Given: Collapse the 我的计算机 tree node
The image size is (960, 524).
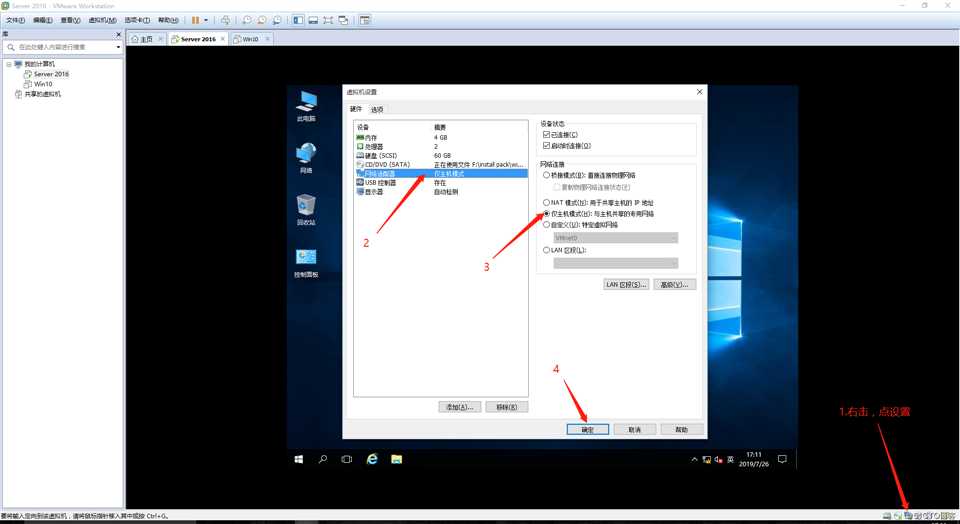Looking at the screenshot, I should (9, 64).
